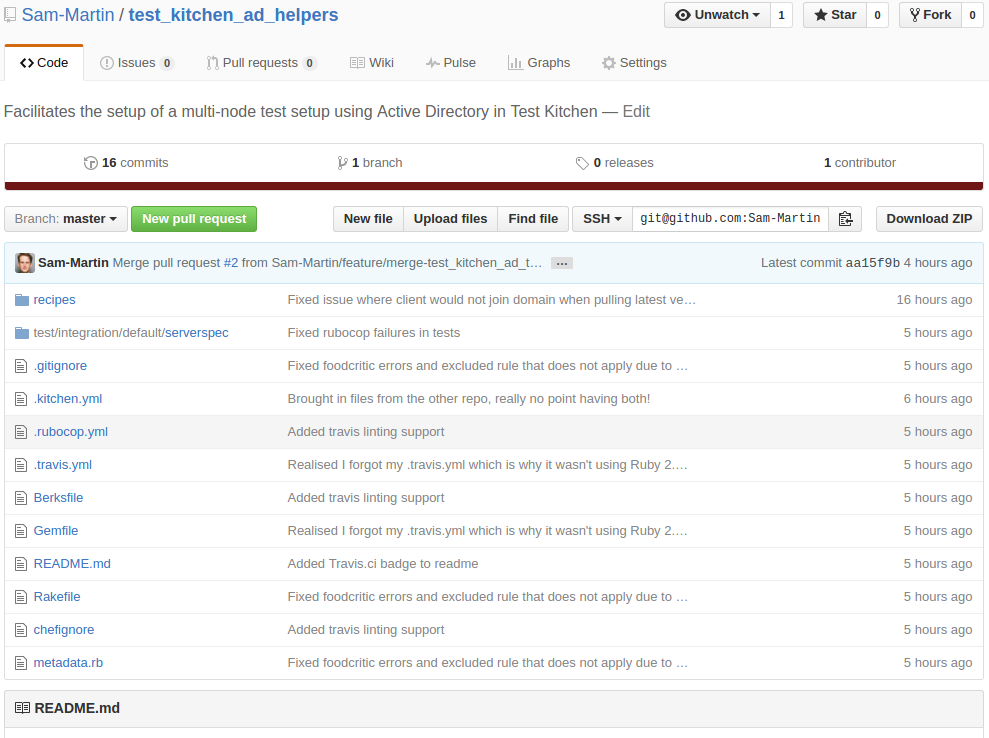Click the chefignore file icon
The width and height of the screenshot is (989, 738).
coord(21,630)
